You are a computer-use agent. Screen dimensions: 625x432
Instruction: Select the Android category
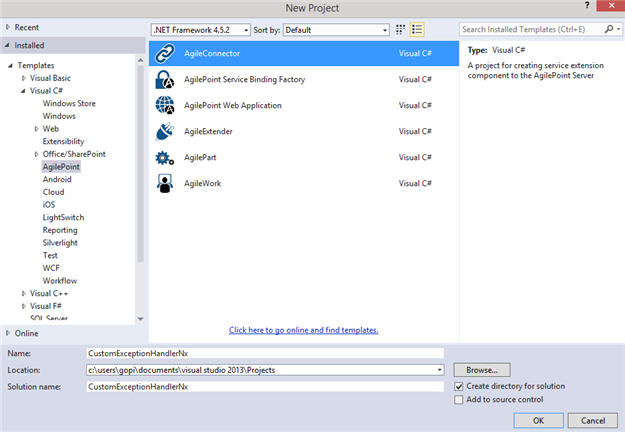[x=57, y=179]
